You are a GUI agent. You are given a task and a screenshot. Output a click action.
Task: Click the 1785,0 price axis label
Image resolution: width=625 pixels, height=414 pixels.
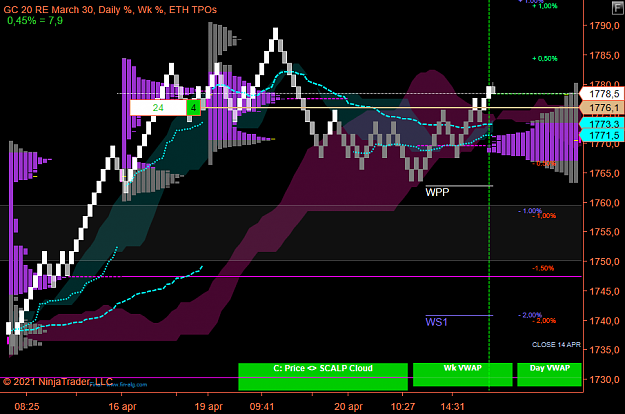click(x=604, y=55)
